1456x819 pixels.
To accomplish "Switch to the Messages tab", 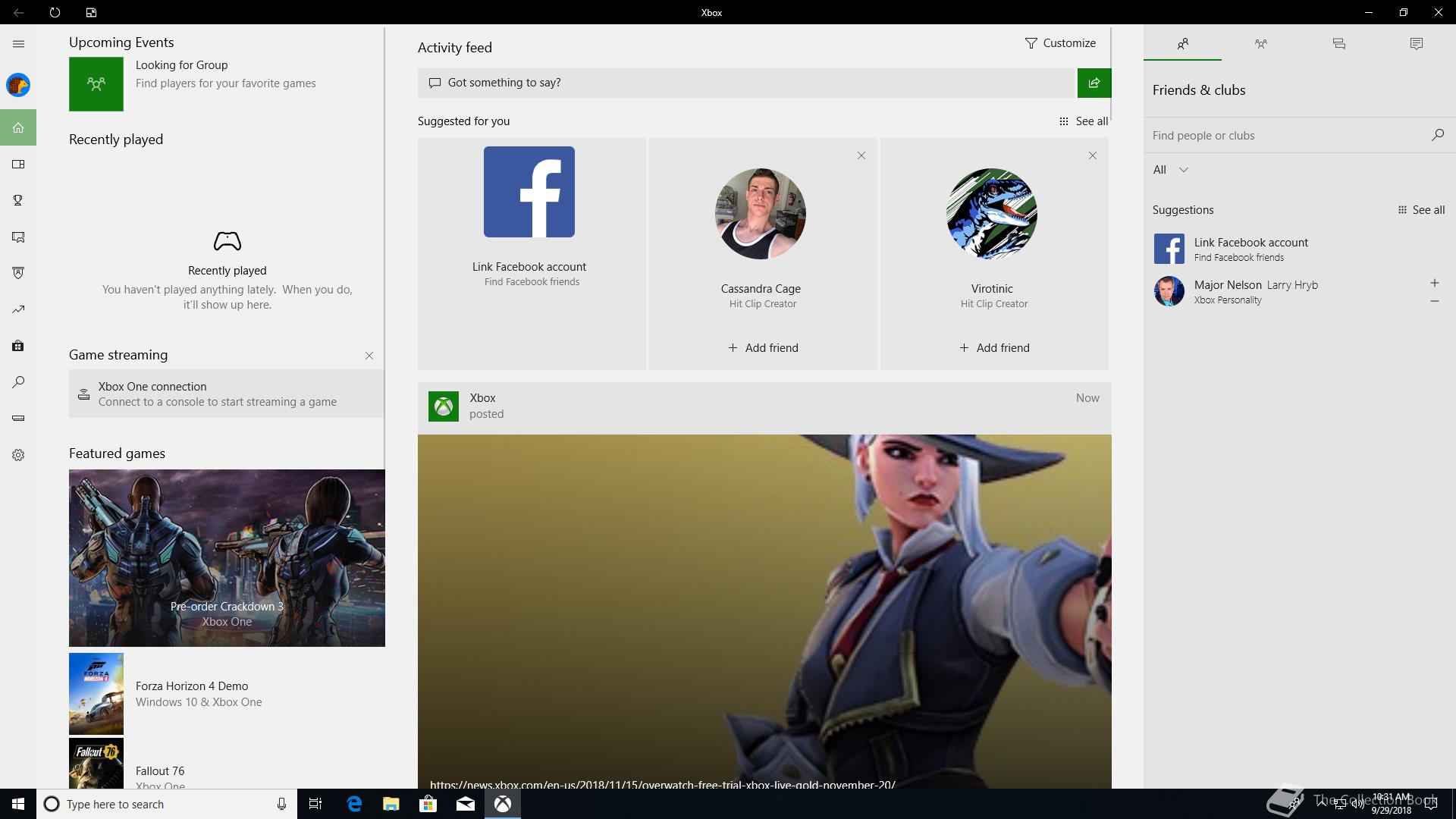I will (1338, 43).
